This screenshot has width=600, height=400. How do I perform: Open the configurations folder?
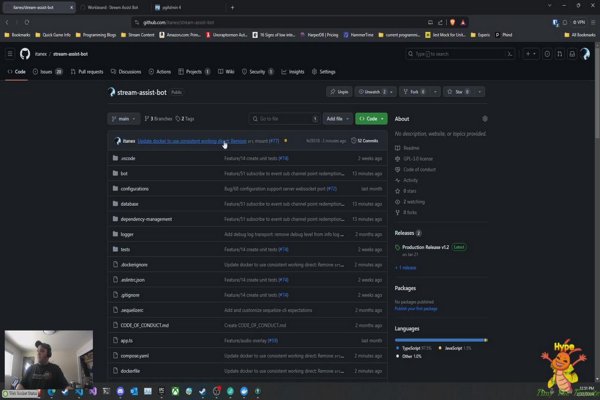[x=134, y=189]
